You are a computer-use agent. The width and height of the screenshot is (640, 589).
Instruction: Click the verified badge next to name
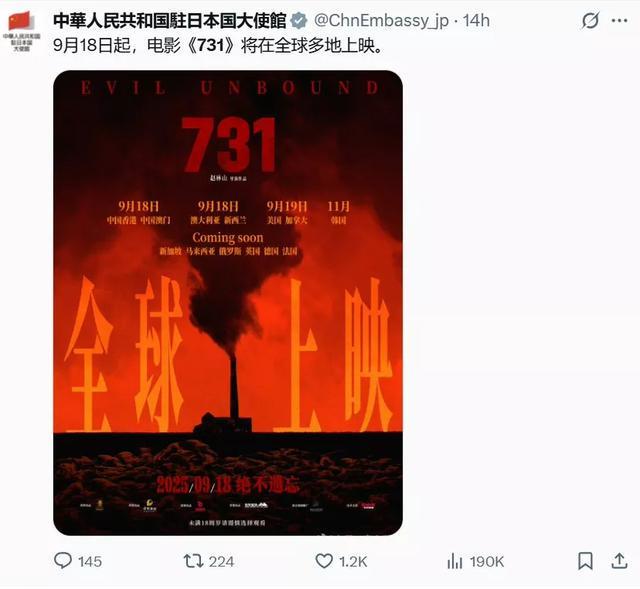(x=299, y=21)
